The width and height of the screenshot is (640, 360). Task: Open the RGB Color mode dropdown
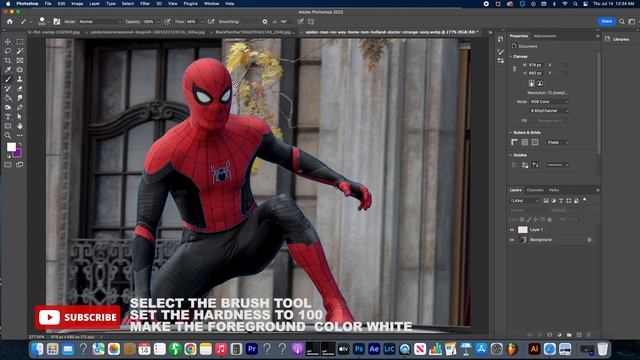(549, 102)
